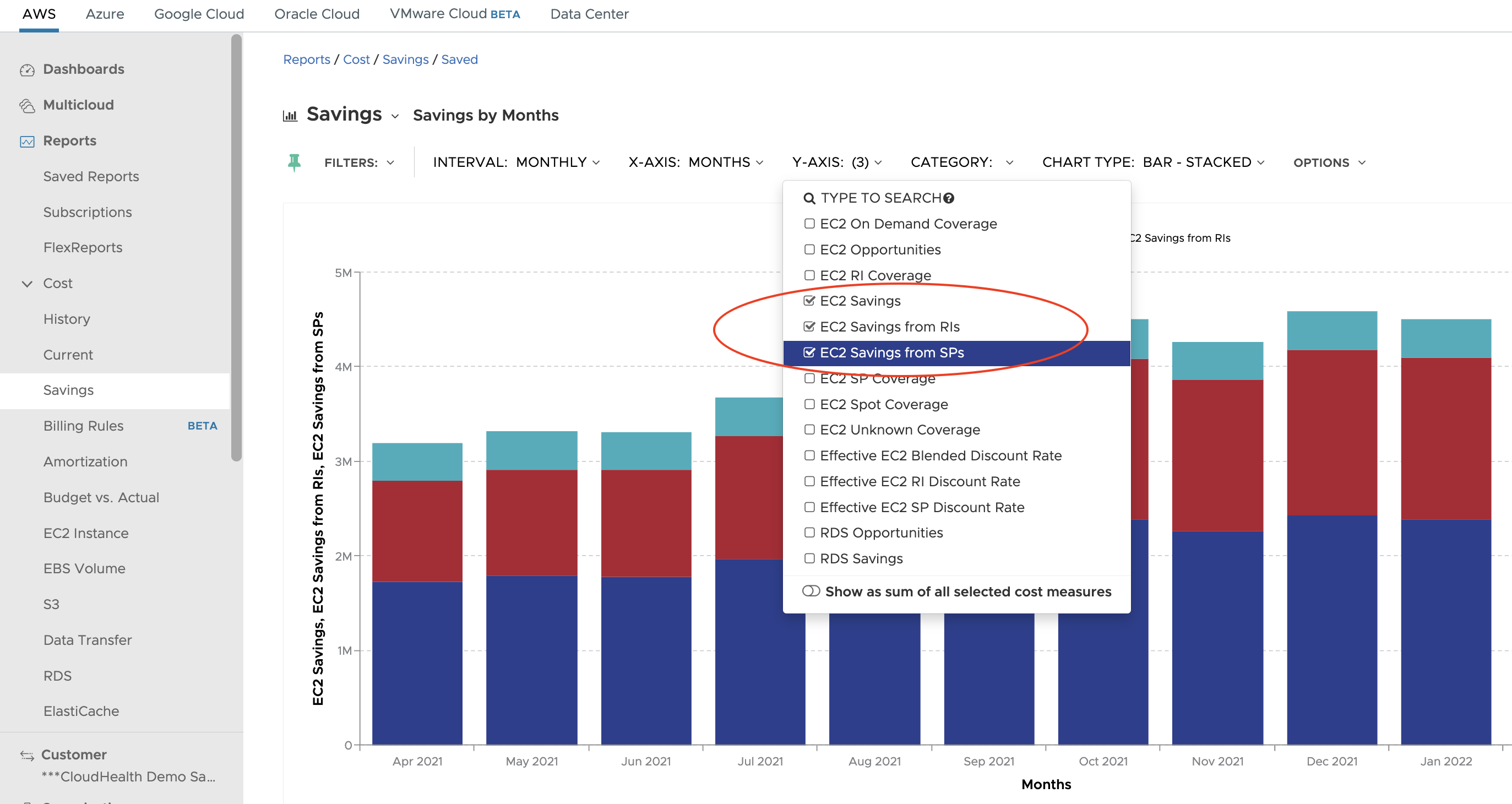The image size is (1512, 804).
Task: Uncheck the EC2 Savings from RIs checkbox
Action: [x=809, y=327]
